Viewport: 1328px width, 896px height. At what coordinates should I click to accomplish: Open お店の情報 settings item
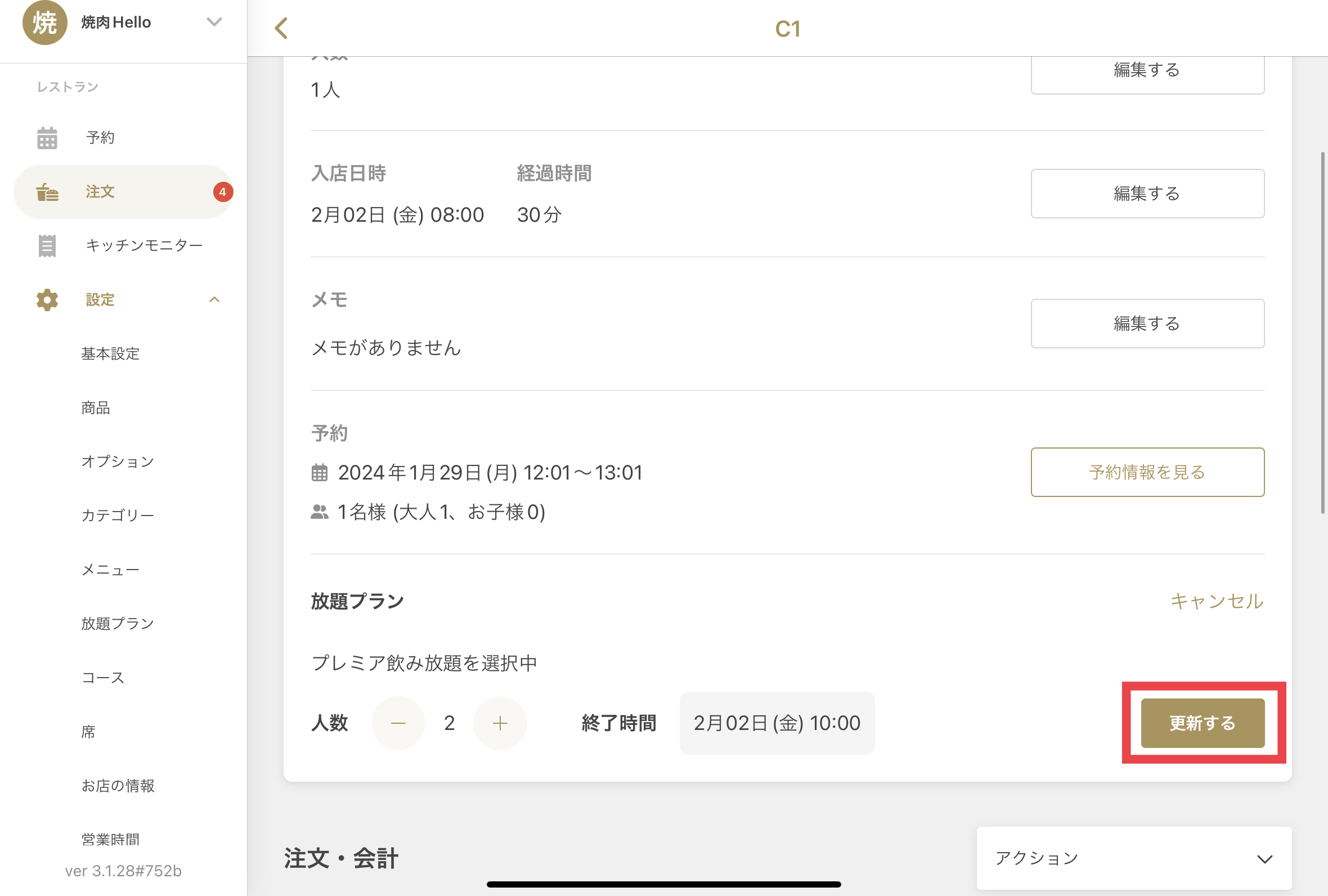tap(118, 786)
